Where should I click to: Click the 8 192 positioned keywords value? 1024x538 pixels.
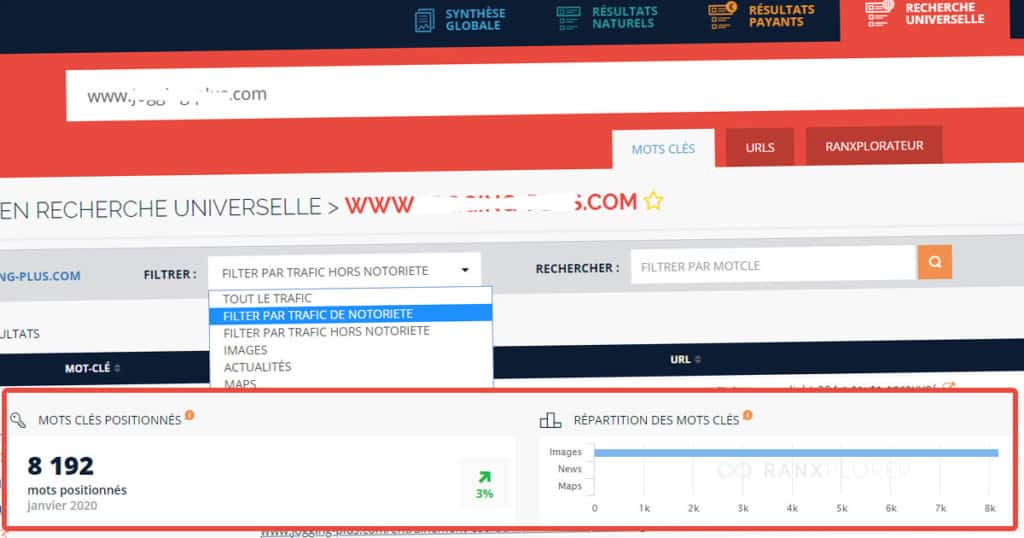point(61,466)
